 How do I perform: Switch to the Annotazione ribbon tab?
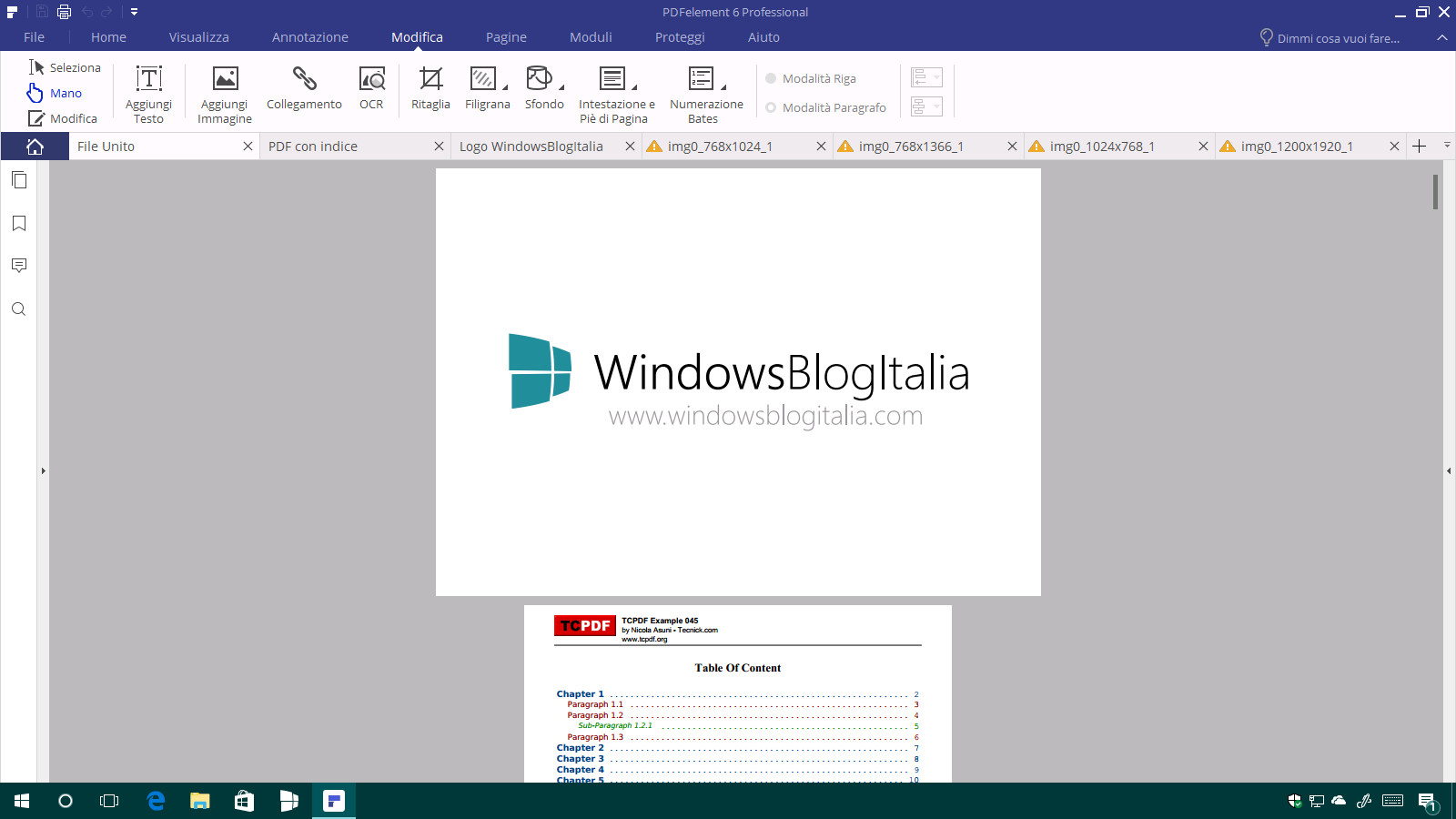pos(309,37)
